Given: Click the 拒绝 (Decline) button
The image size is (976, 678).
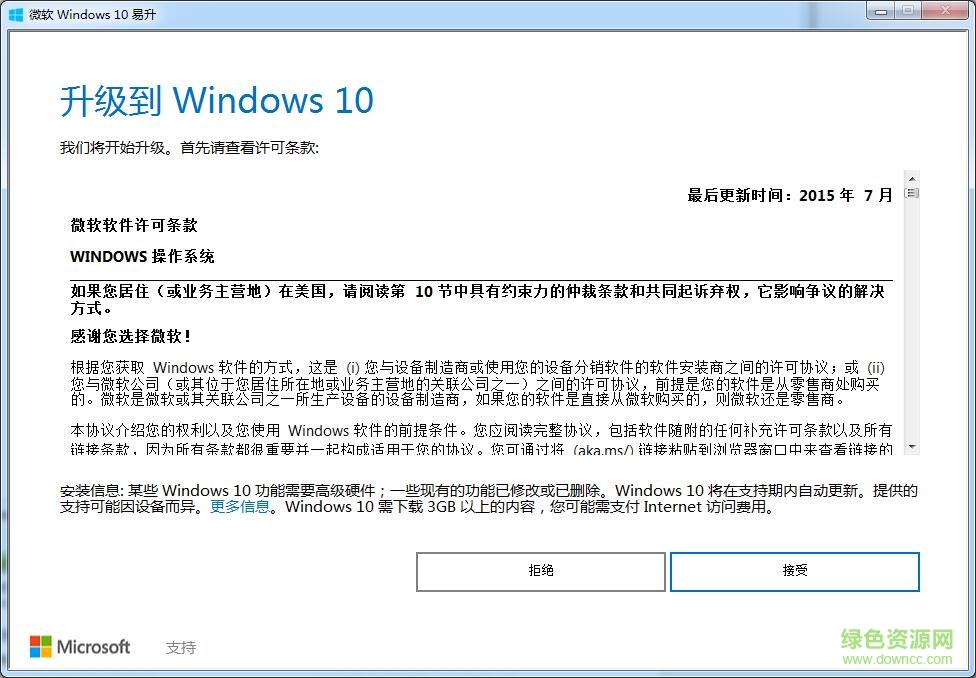Looking at the screenshot, I should pyautogui.click(x=540, y=571).
